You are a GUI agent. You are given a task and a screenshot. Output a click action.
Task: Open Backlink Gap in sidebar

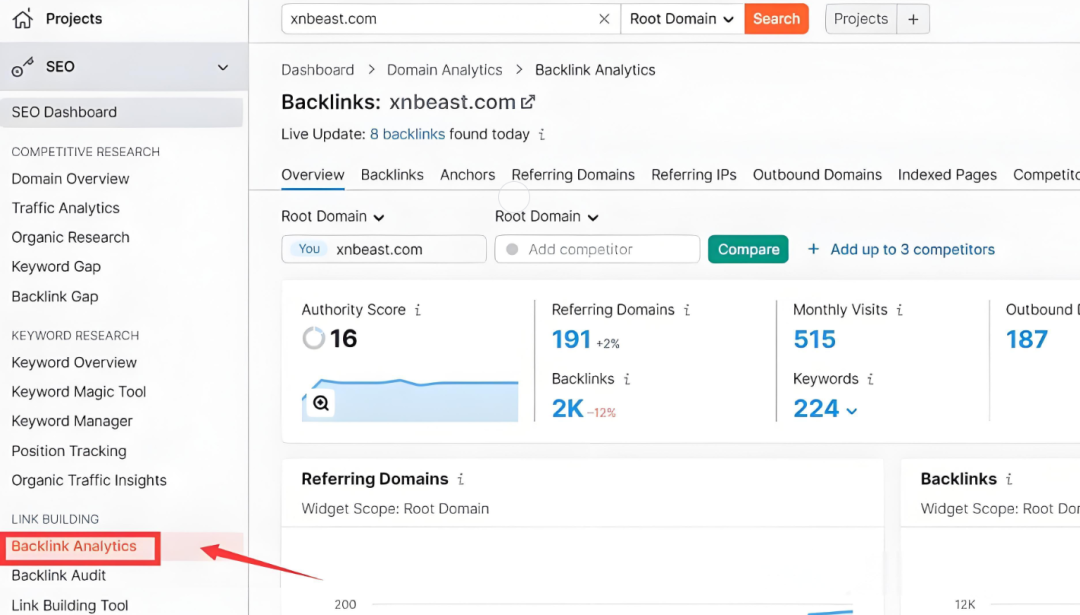coord(54,297)
